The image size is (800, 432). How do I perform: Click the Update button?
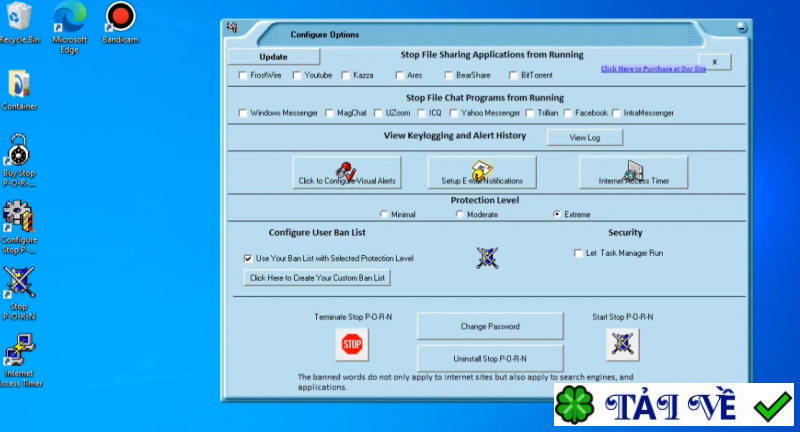274,57
